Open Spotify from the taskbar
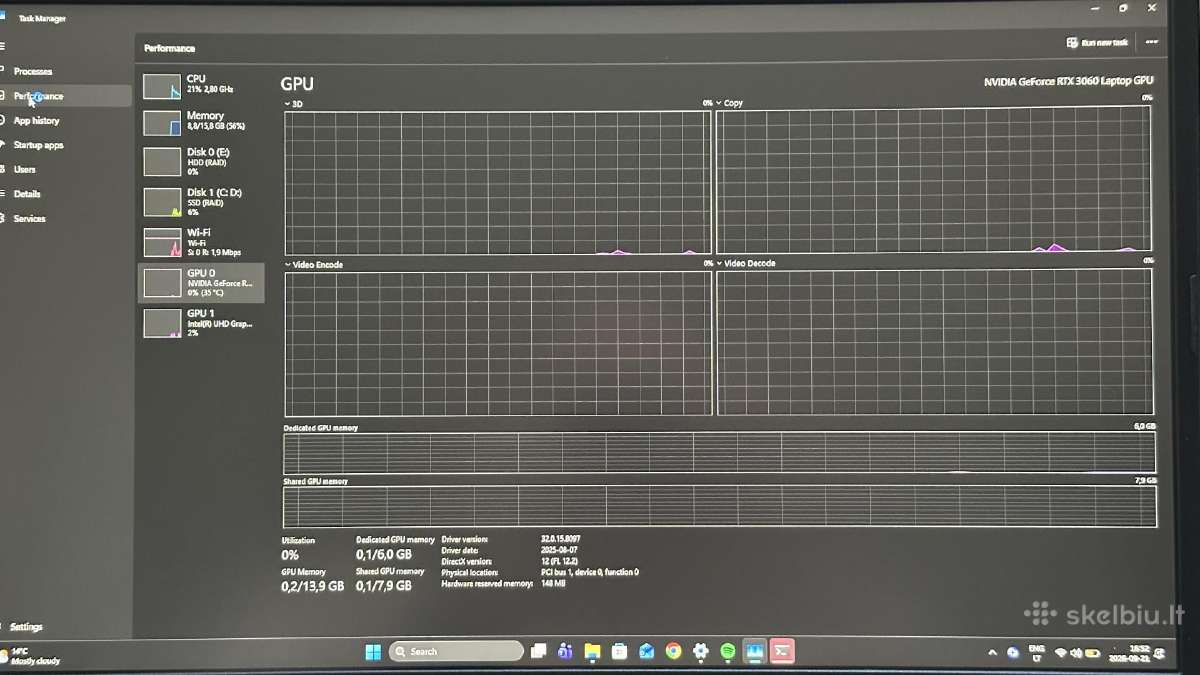The image size is (1200, 675). click(x=728, y=651)
